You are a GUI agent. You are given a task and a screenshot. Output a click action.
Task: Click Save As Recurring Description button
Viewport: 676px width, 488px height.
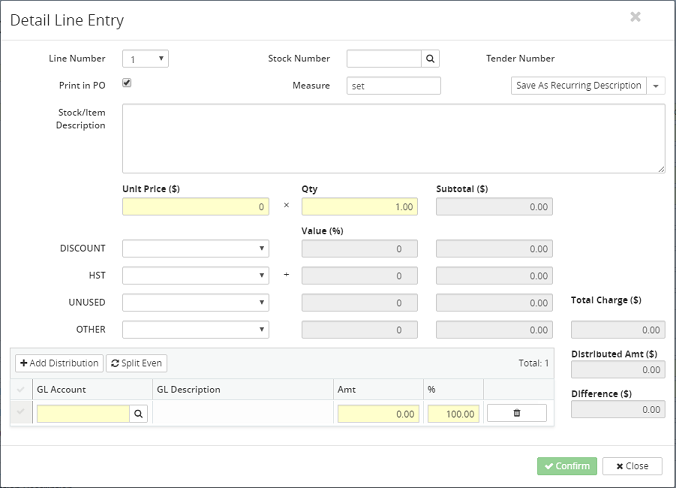coord(578,86)
